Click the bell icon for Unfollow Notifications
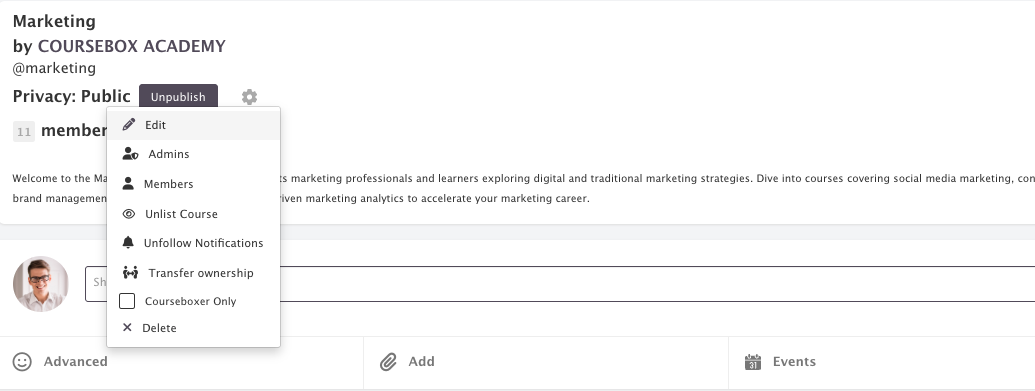 click(128, 242)
